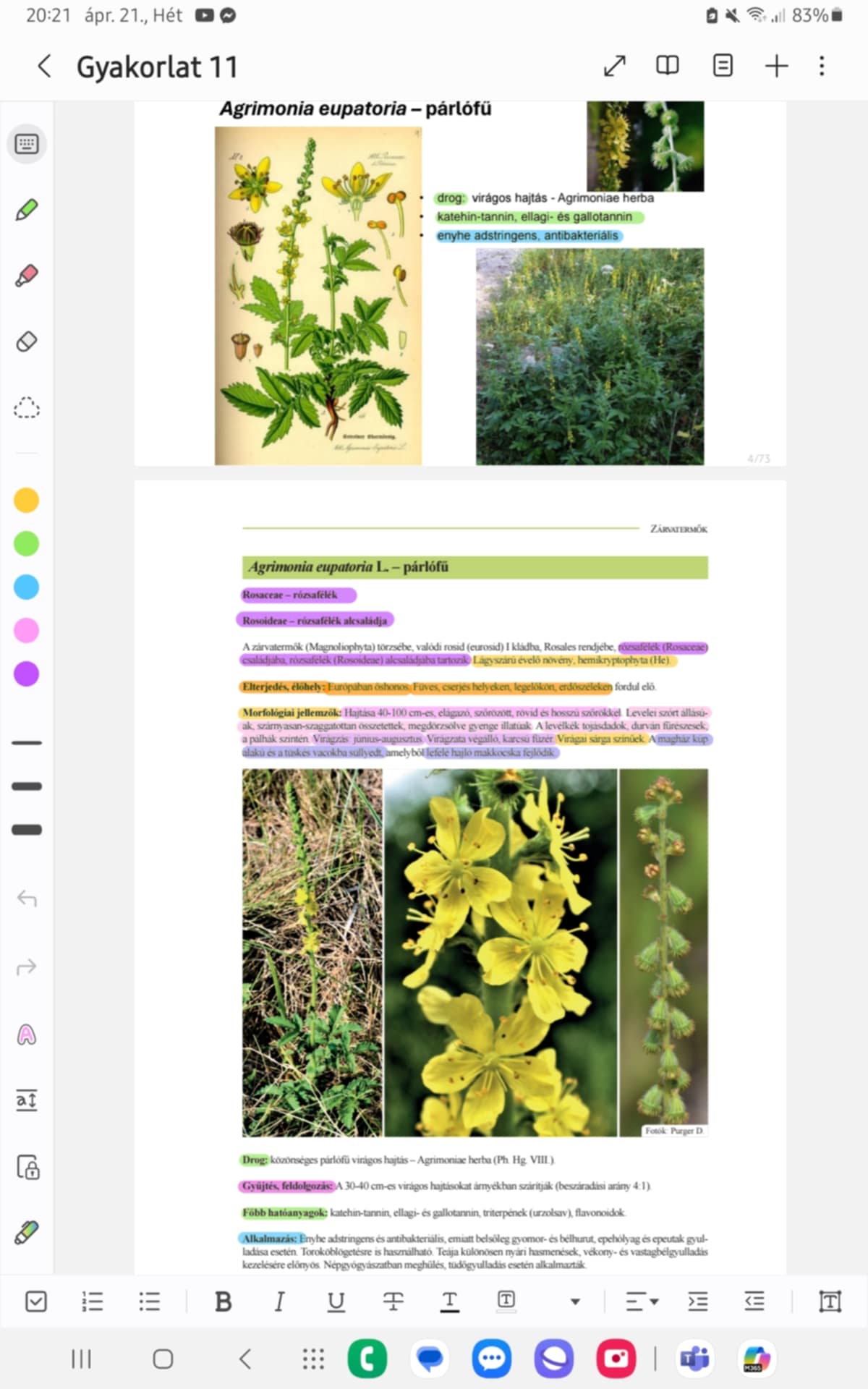Open Microsoft Teams from the taskbar
The height and width of the screenshot is (1389, 868).
pos(694,1359)
